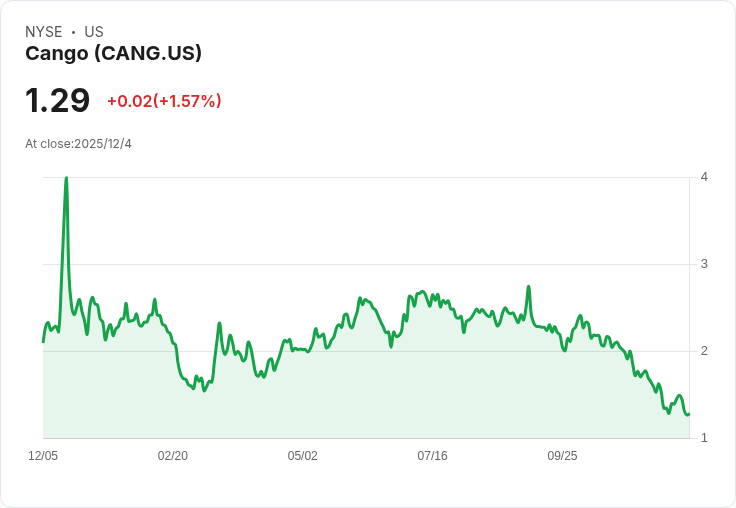The image size is (736, 508).
Task: Click the y-axis label 2
Action: pyautogui.click(x=704, y=351)
